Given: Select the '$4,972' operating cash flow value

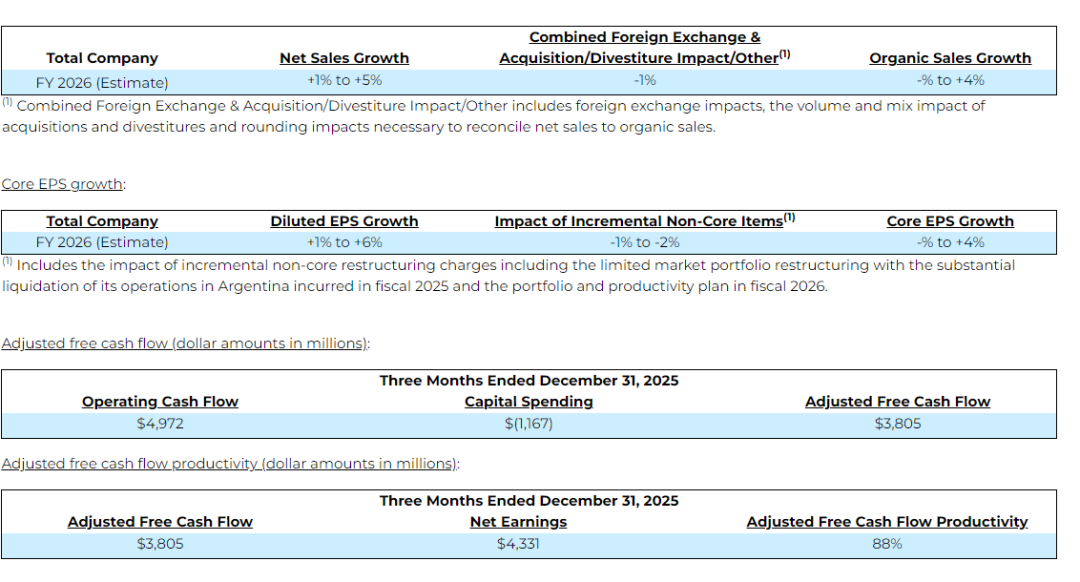Looking at the screenshot, I should pyautogui.click(x=160, y=423).
